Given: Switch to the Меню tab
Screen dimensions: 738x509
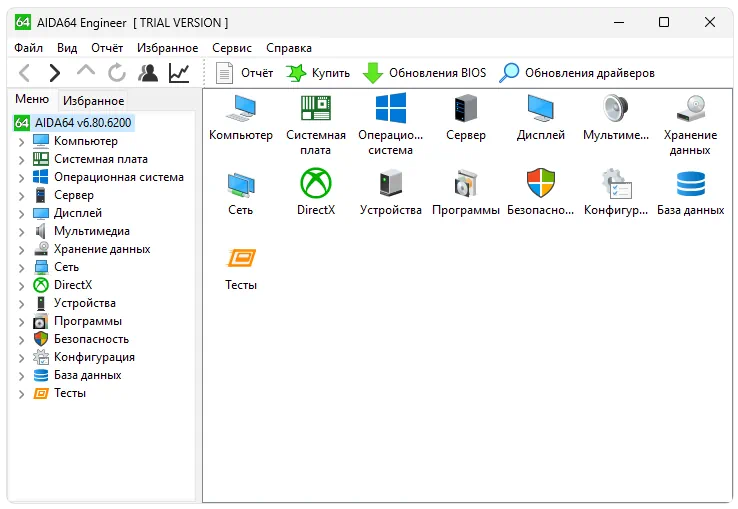Looking at the screenshot, I should click(32, 99).
